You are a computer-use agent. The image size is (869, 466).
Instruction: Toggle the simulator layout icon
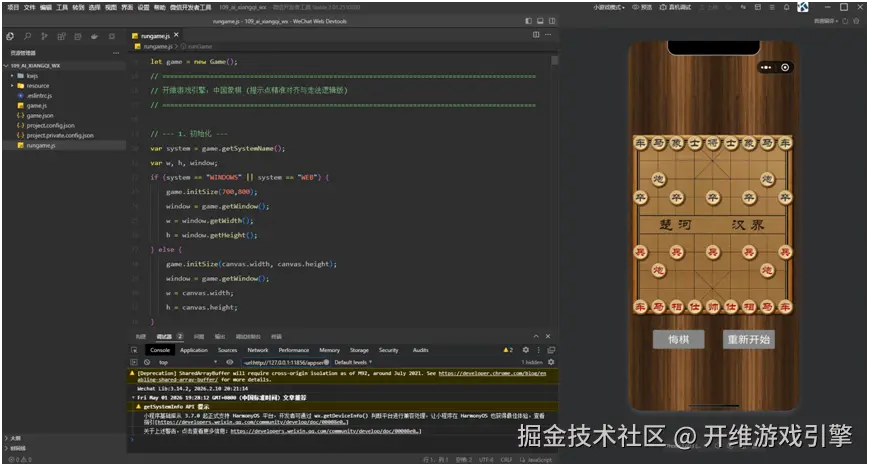[552, 21]
